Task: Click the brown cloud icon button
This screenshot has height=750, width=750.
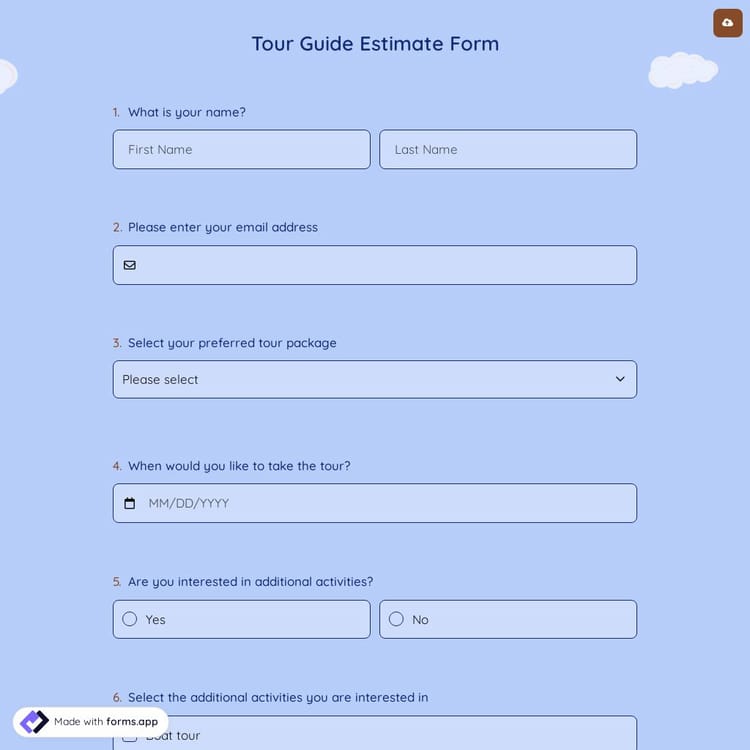Action: [727, 23]
